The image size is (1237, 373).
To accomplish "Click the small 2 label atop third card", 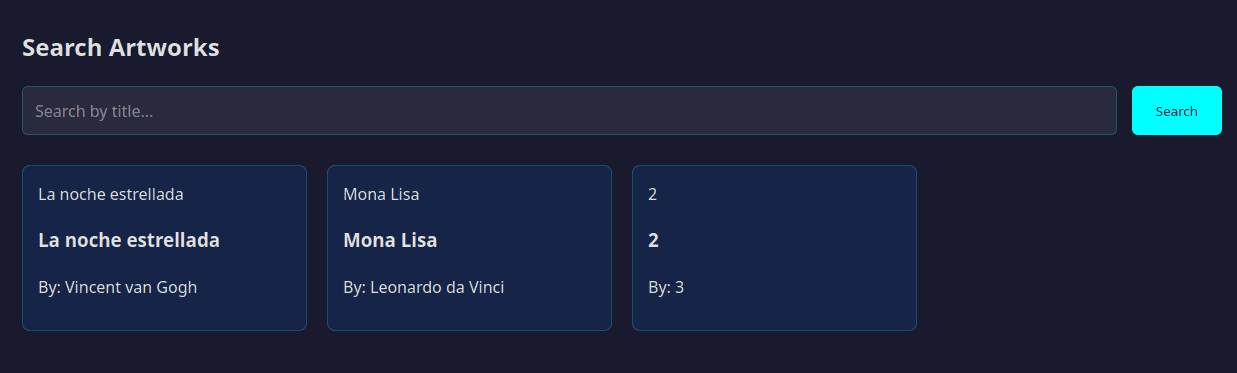I will [652, 194].
